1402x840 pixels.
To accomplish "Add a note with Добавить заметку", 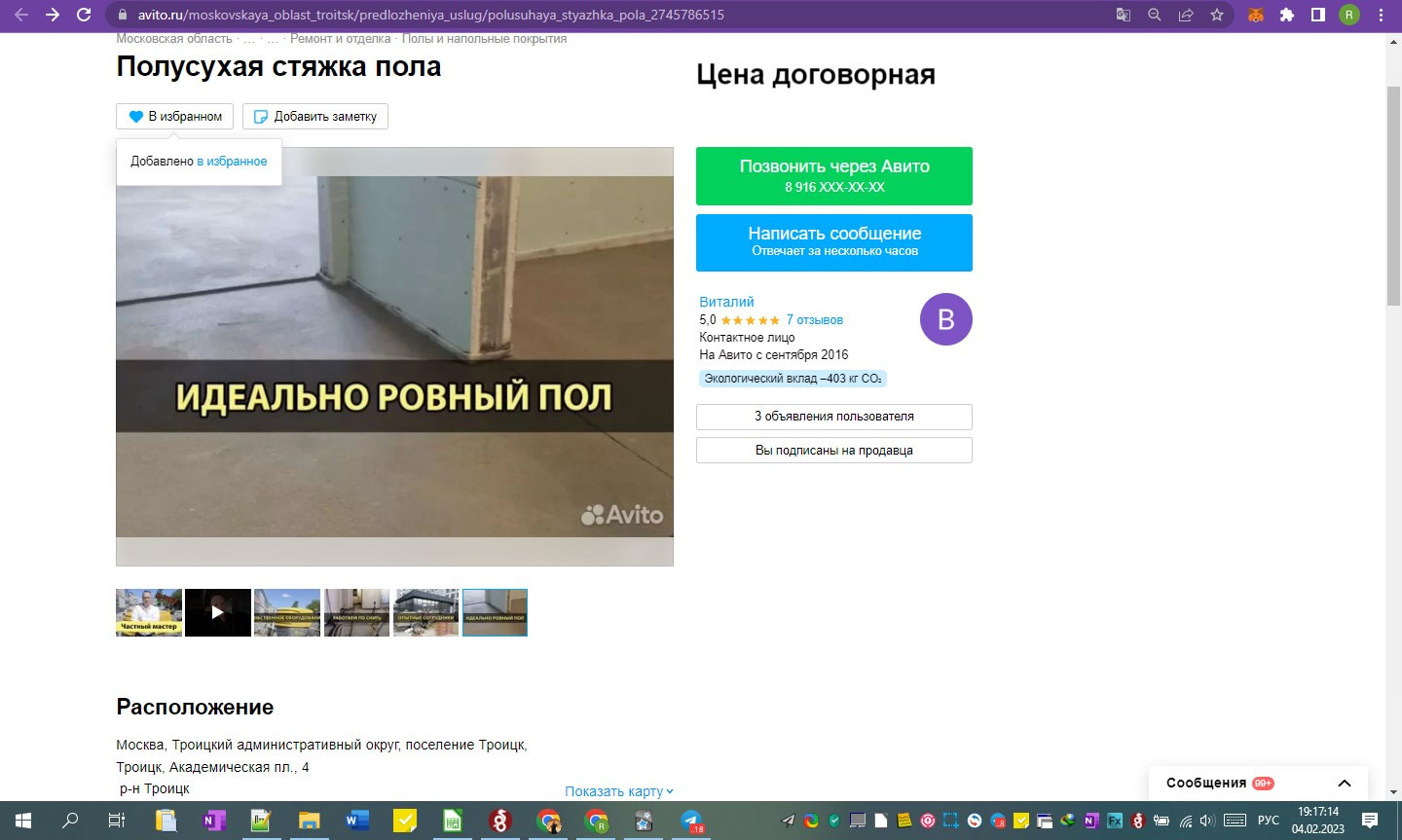I will [x=315, y=116].
